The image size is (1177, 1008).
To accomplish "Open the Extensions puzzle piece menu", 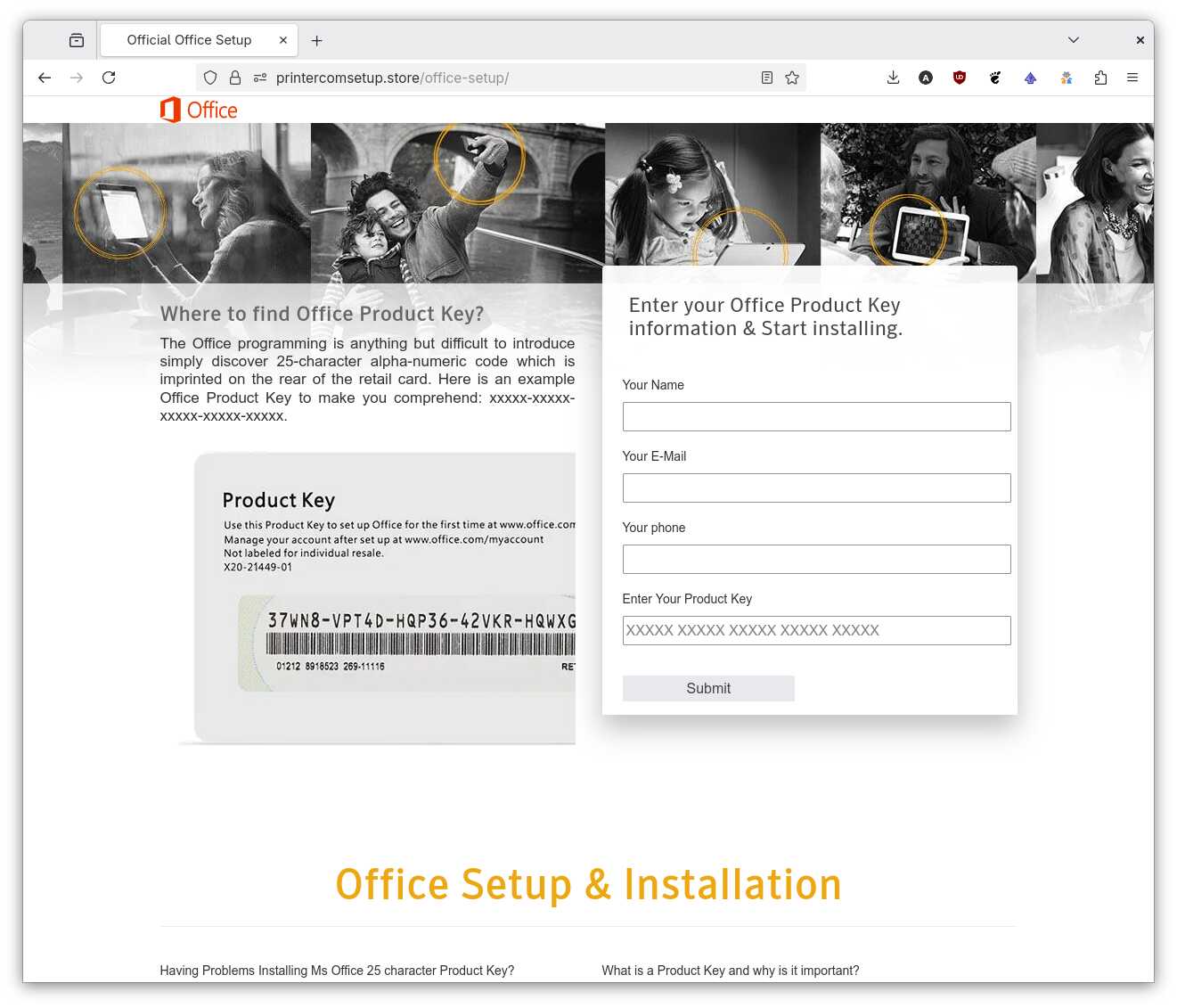I will (x=1100, y=78).
